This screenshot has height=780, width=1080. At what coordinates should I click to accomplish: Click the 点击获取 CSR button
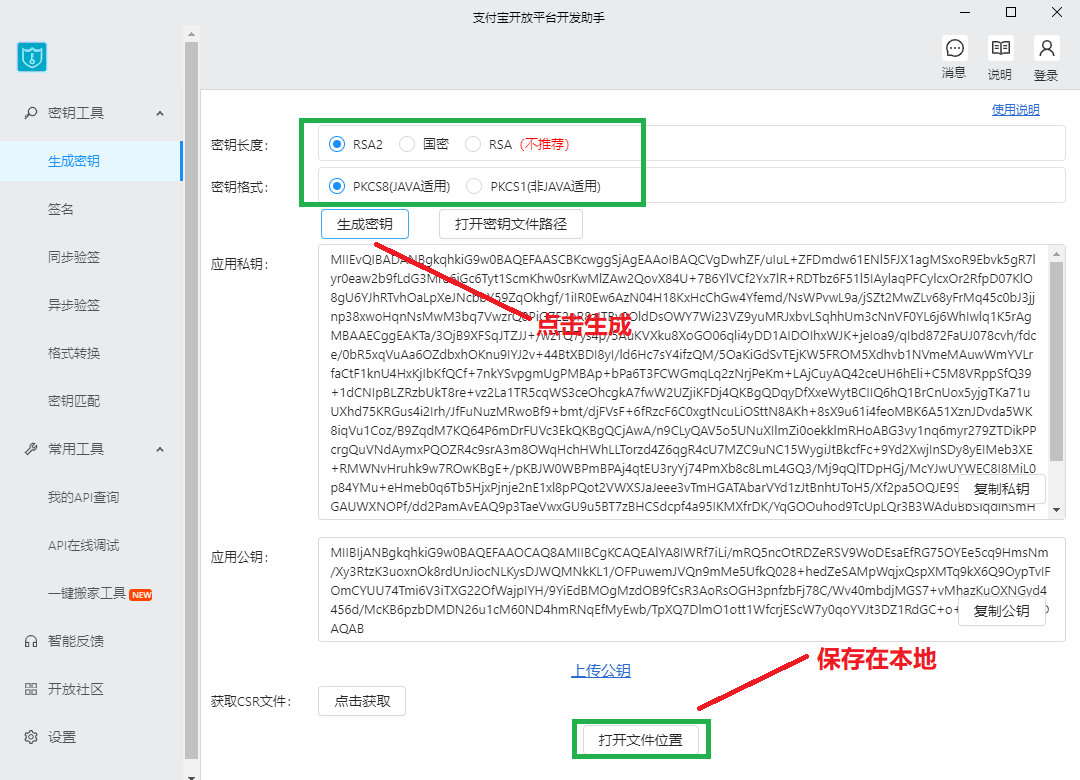362,701
